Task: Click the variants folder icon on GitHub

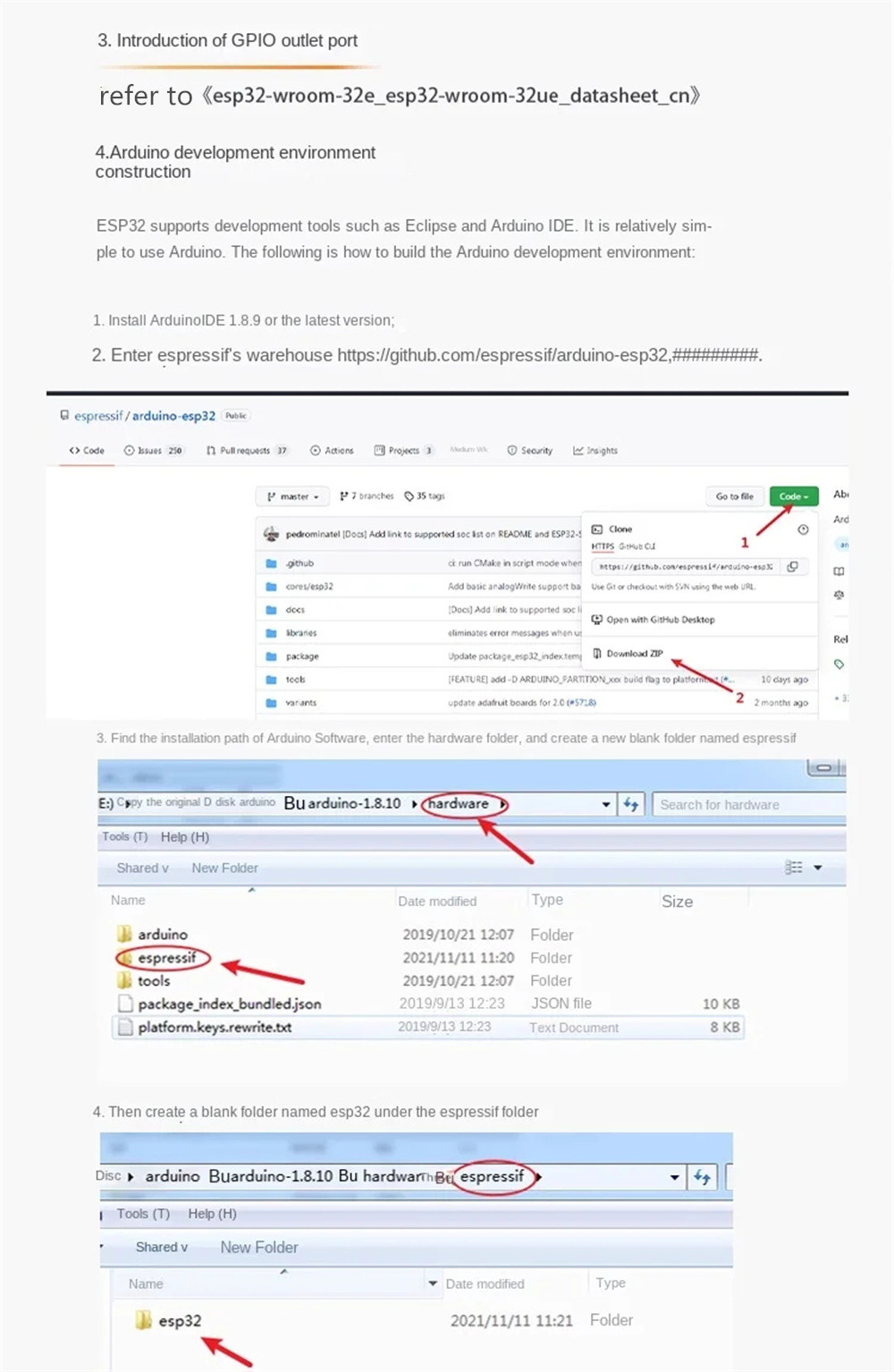Action: [271, 703]
